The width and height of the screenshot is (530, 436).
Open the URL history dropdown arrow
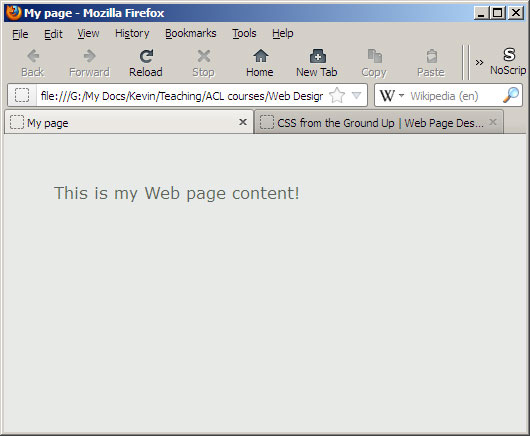pos(356,95)
